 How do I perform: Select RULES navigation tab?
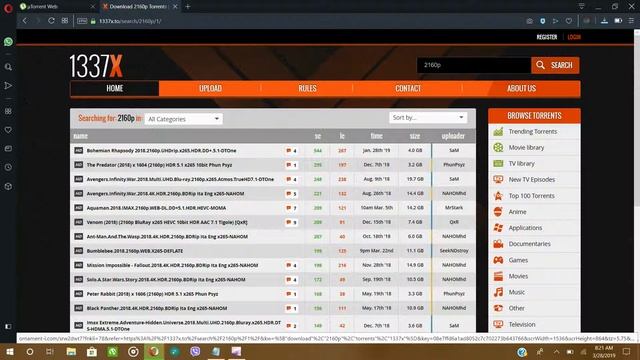pyautogui.click(x=307, y=88)
